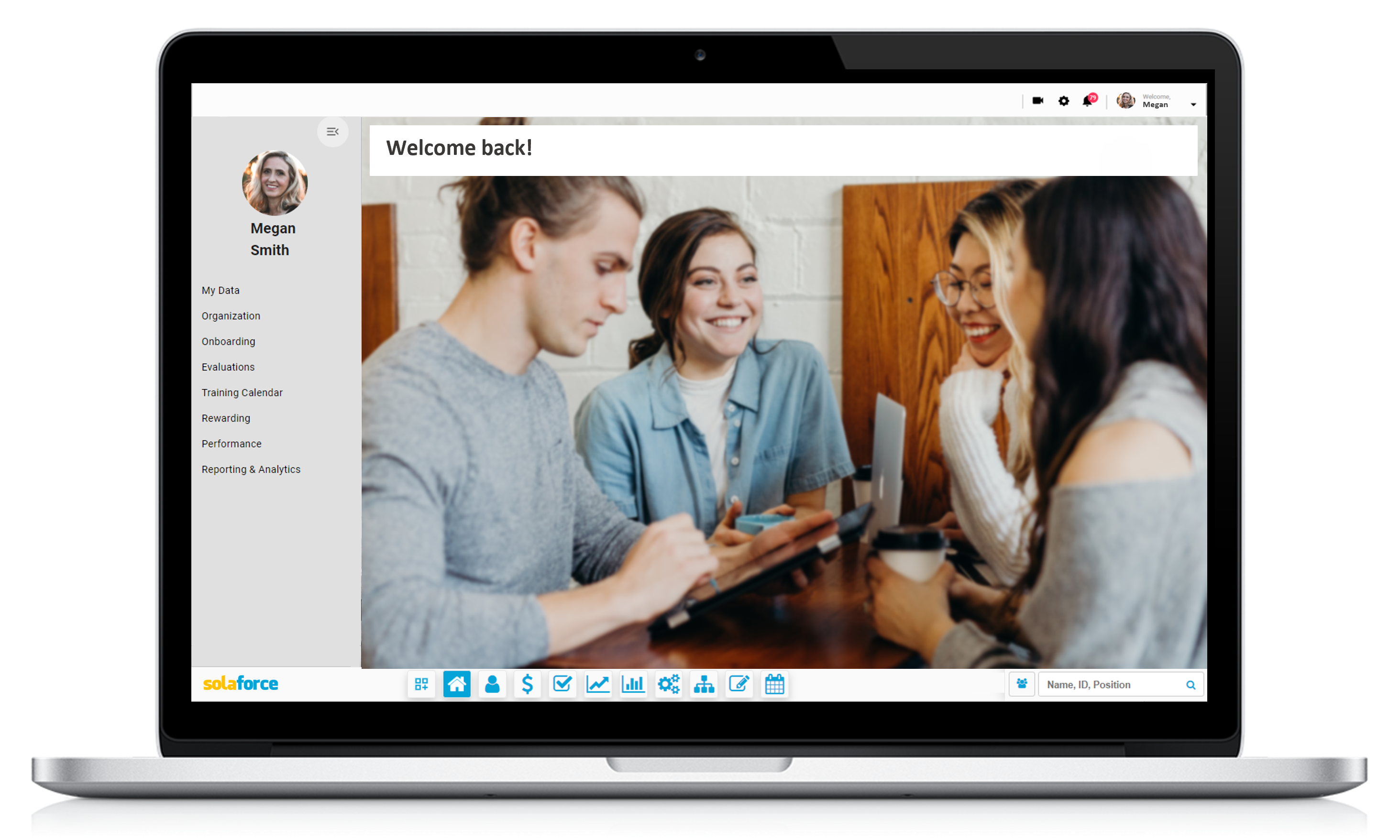1400x840 pixels.
Task: Click the Rewarding link in sidebar
Action: click(x=224, y=418)
